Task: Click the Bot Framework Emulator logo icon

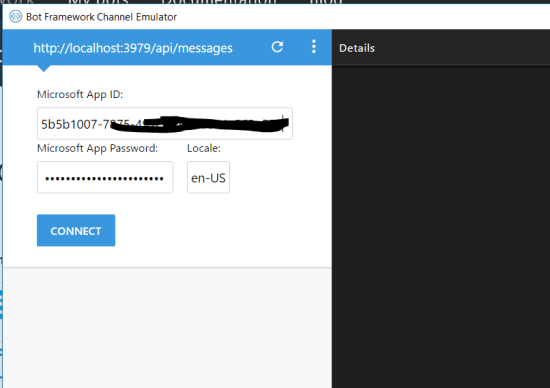Action: 15,16
